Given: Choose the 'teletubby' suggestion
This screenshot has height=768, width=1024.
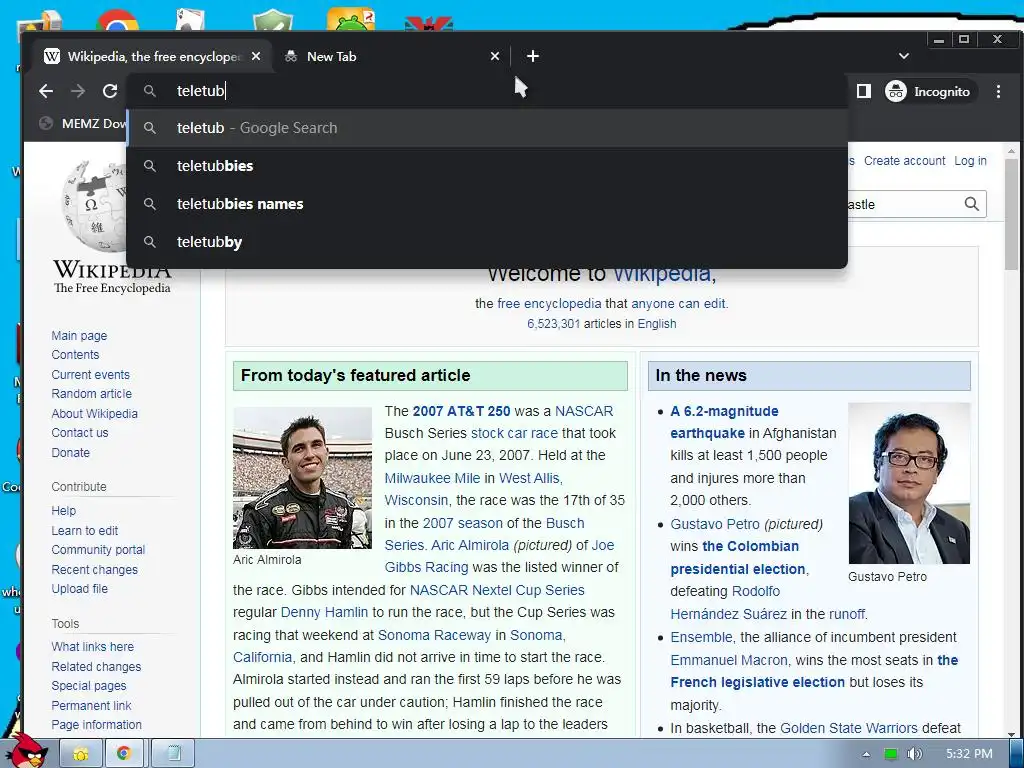Looking at the screenshot, I should point(487,242).
